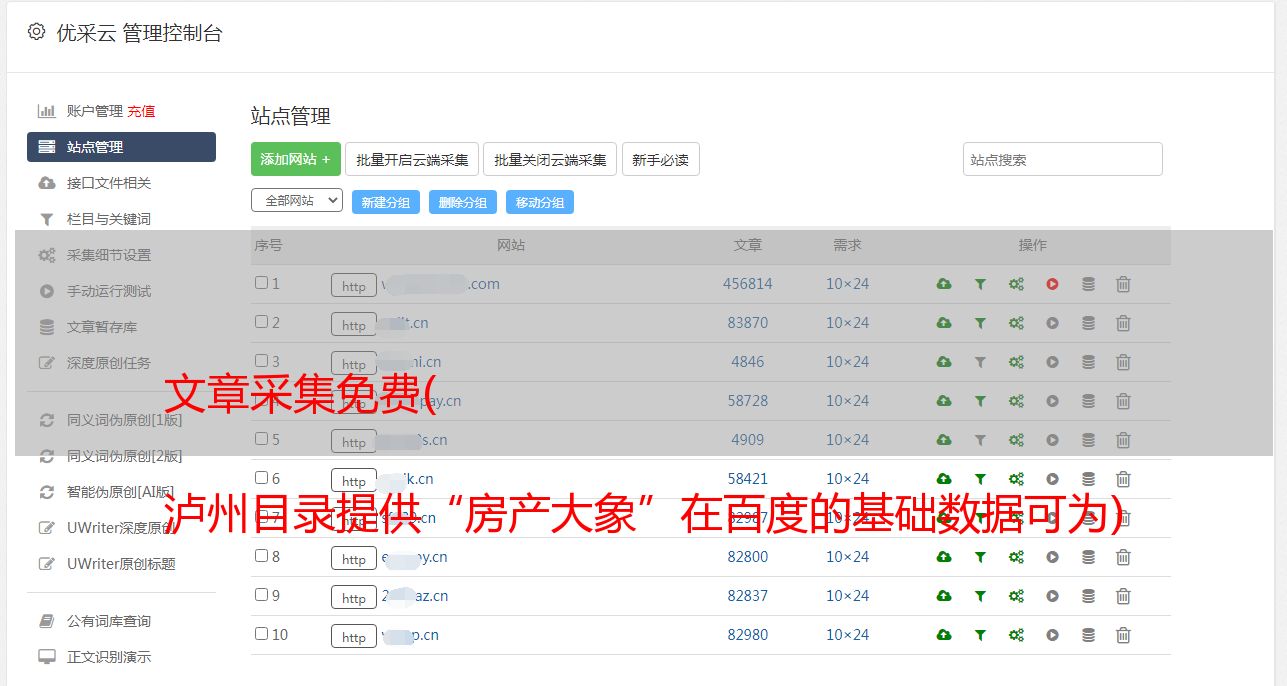Click the green 添加网站 button

point(295,159)
